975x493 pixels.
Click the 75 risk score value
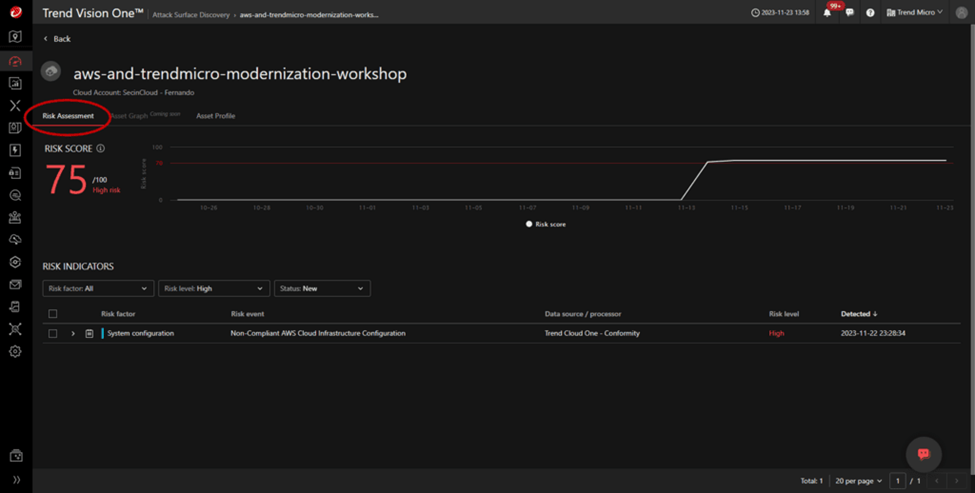(x=66, y=180)
